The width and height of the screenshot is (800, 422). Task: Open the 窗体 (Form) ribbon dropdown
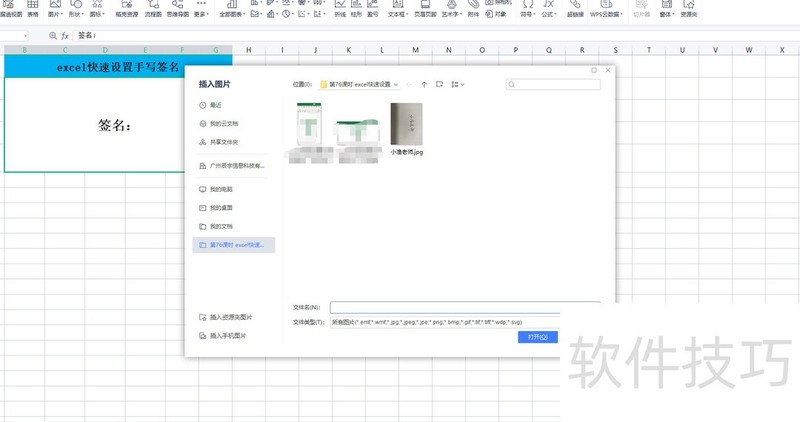(666, 8)
